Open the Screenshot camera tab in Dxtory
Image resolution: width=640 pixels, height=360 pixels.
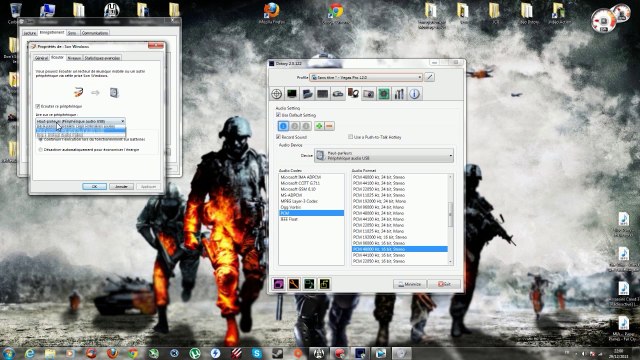pos(369,94)
